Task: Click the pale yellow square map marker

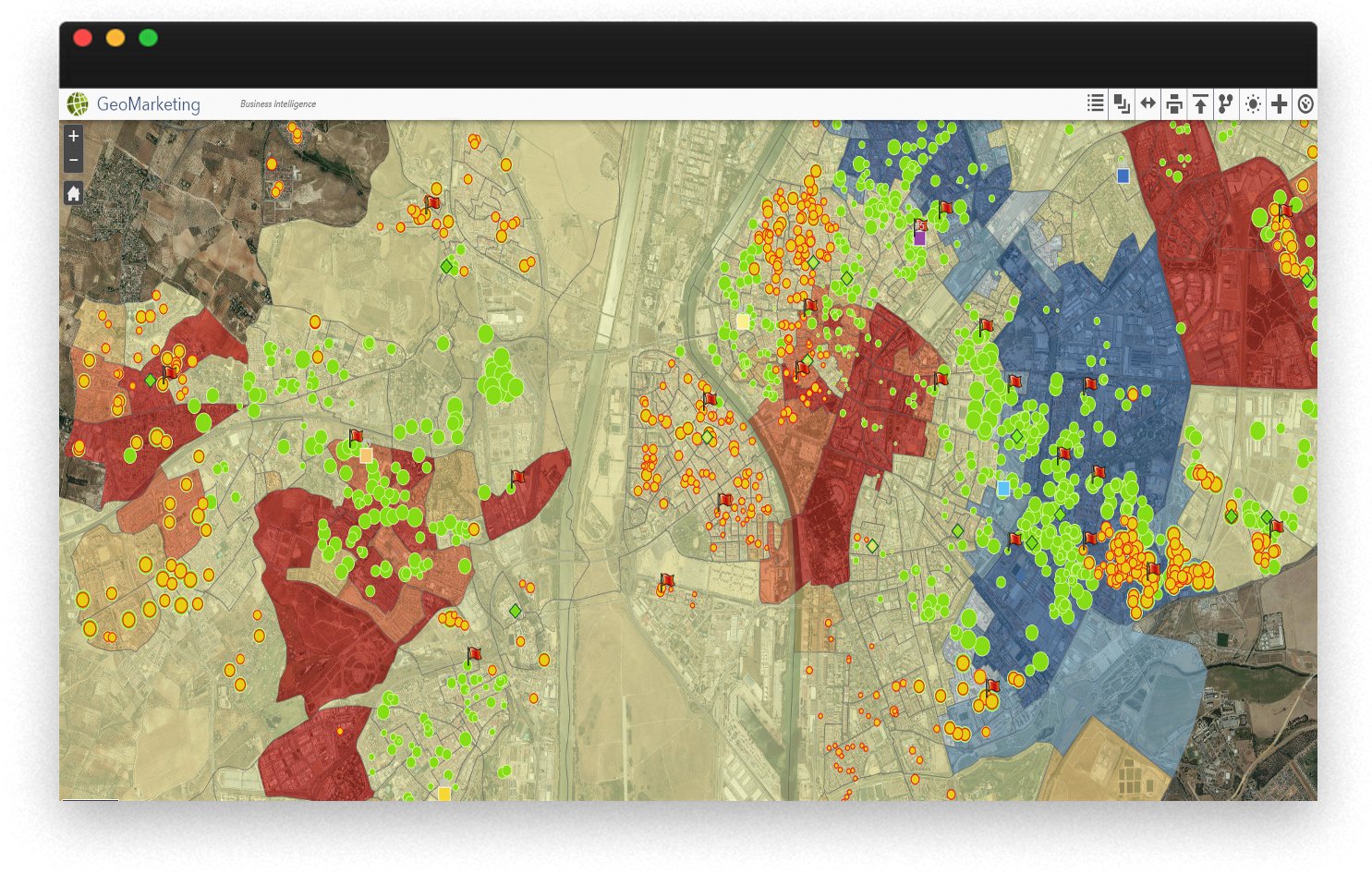Action: pyautogui.click(x=743, y=321)
